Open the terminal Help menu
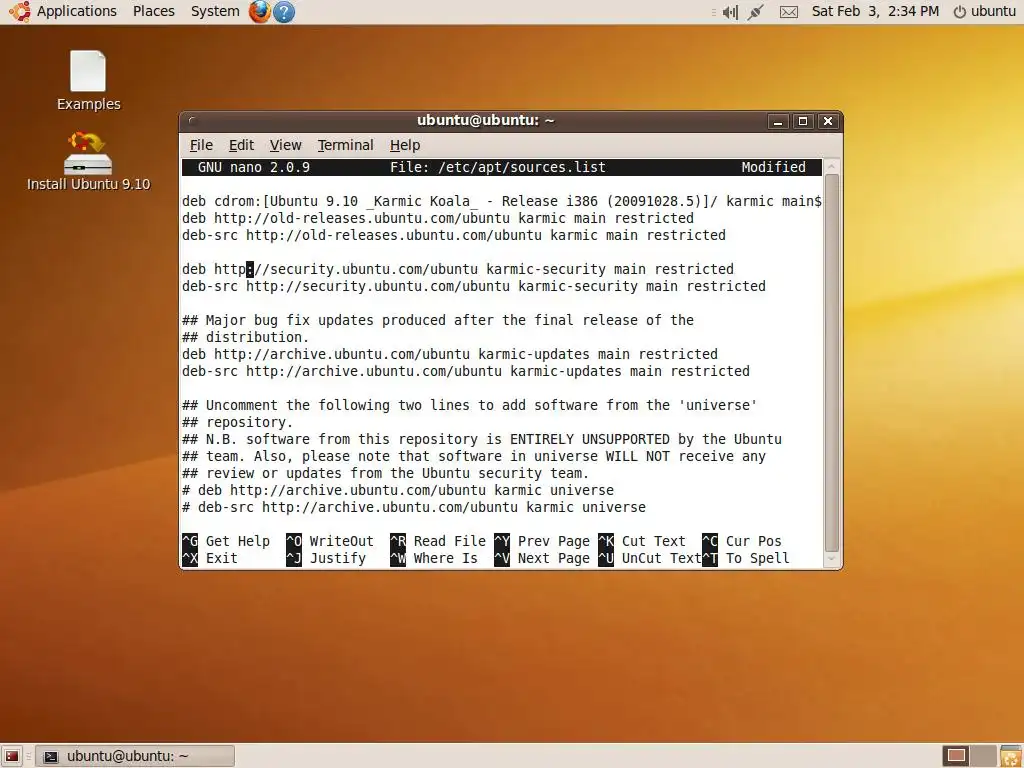The width and height of the screenshot is (1024, 768). pos(405,145)
